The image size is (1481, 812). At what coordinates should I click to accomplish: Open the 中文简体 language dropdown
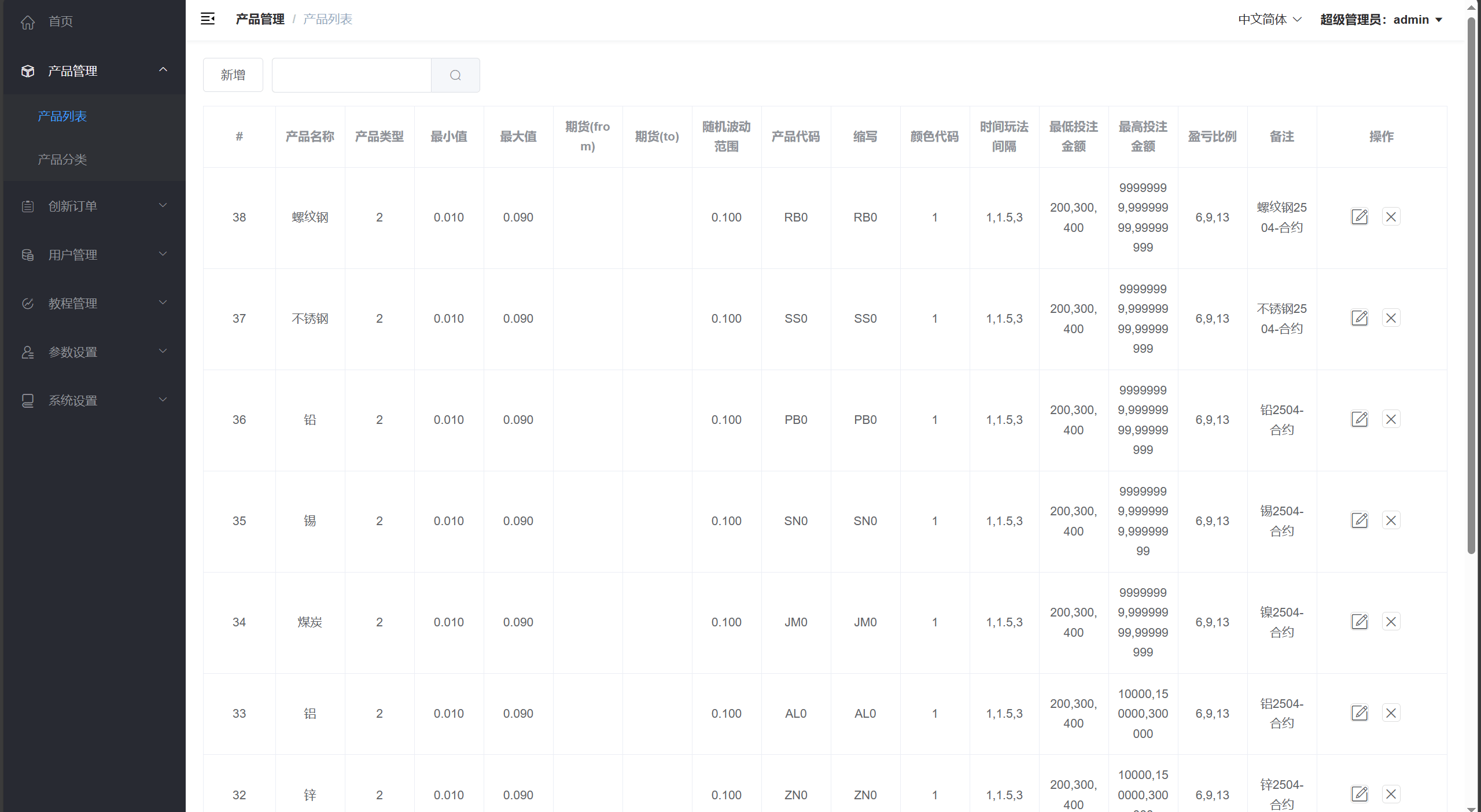tap(1269, 20)
